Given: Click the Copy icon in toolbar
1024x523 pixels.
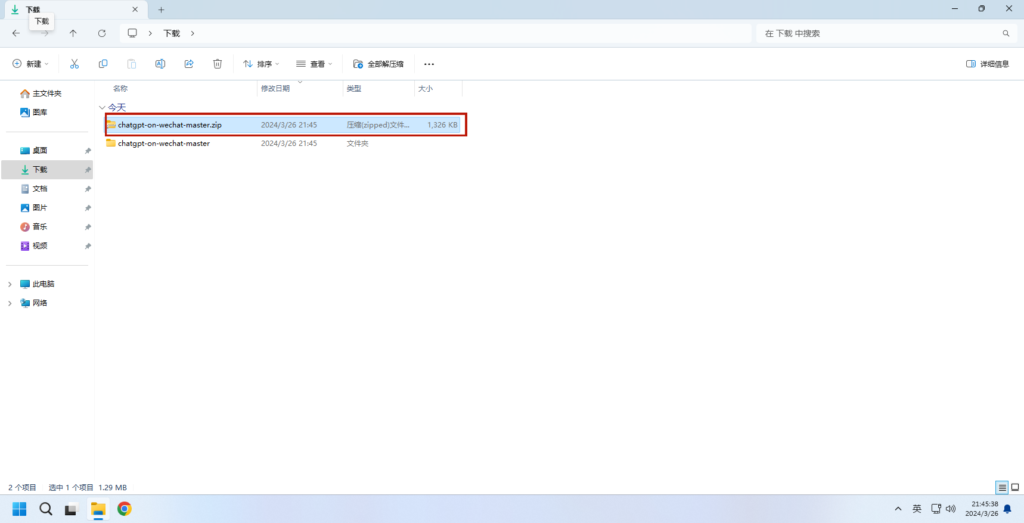Looking at the screenshot, I should [103, 64].
